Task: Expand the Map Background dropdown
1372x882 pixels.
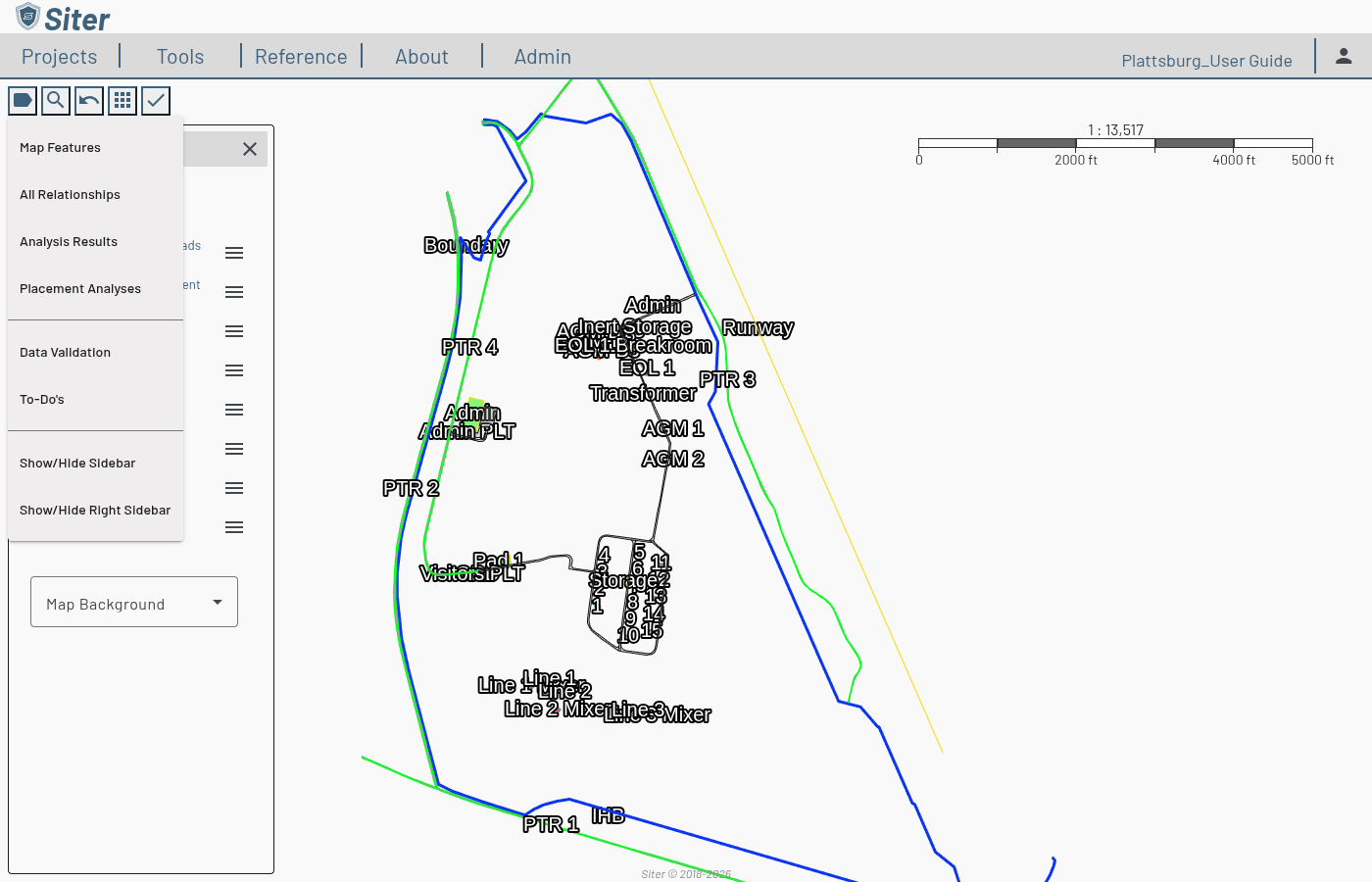Action: [134, 602]
